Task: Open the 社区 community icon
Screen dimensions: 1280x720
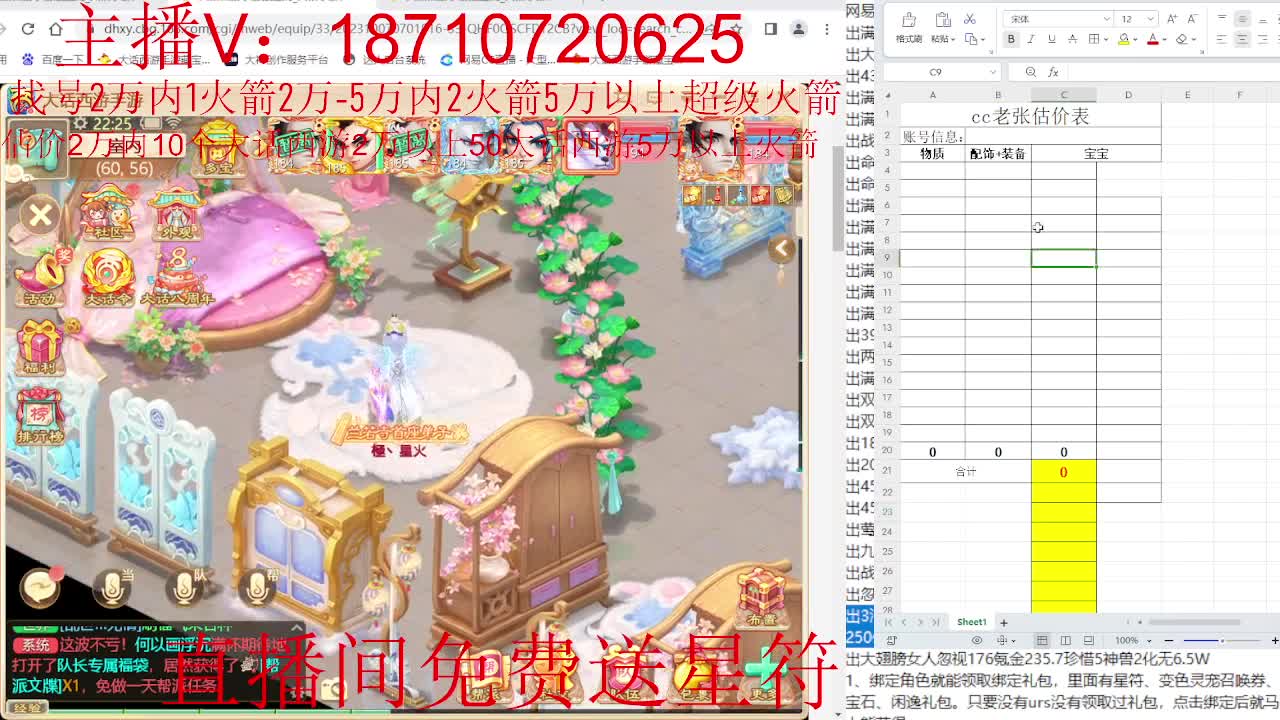Action: pyautogui.click(x=107, y=212)
